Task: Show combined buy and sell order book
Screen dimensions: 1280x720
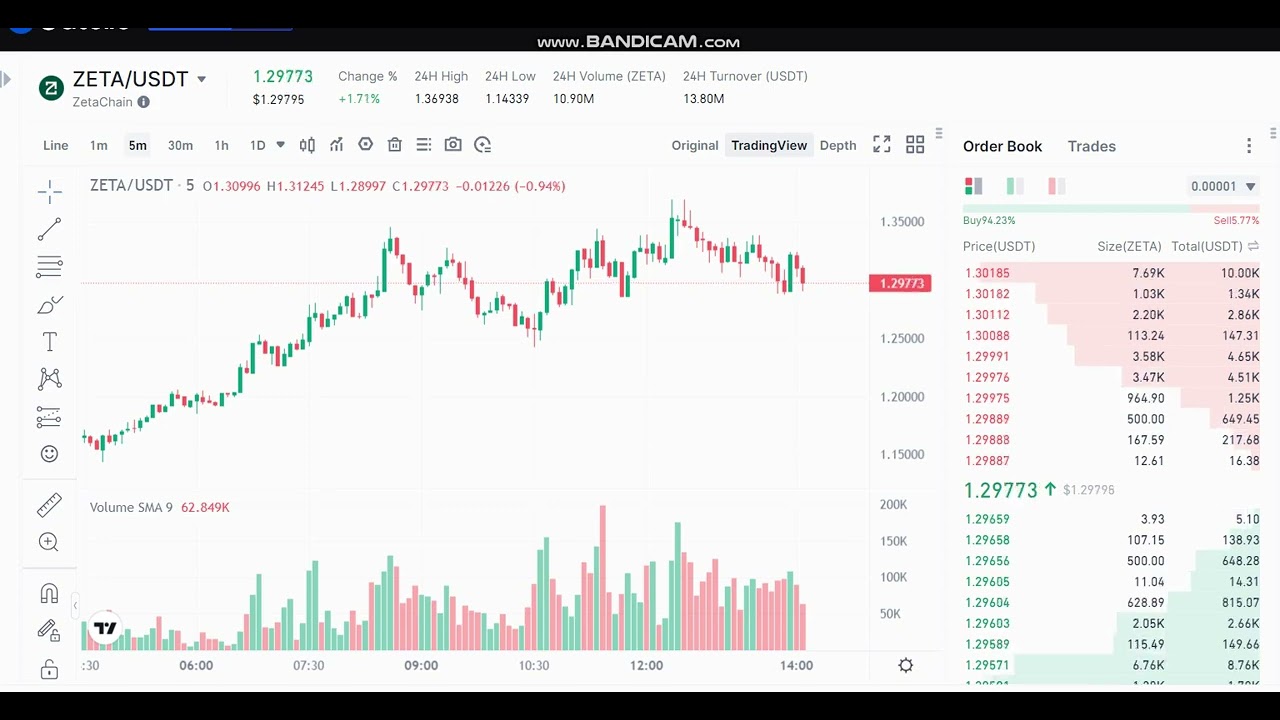Action: (973, 186)
